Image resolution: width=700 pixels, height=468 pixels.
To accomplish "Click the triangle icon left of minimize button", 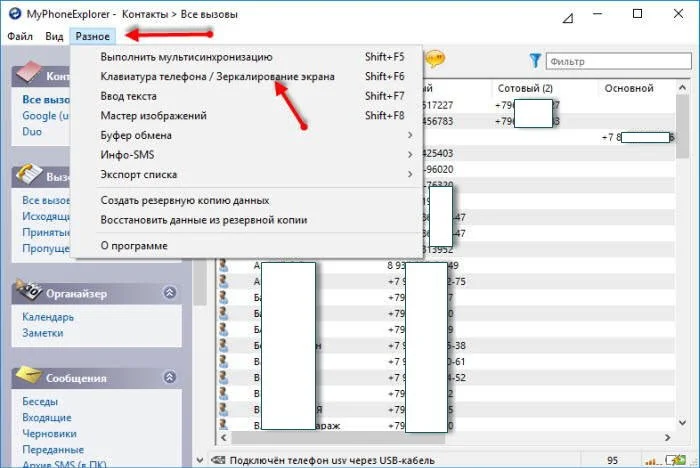I will point(567,18).
